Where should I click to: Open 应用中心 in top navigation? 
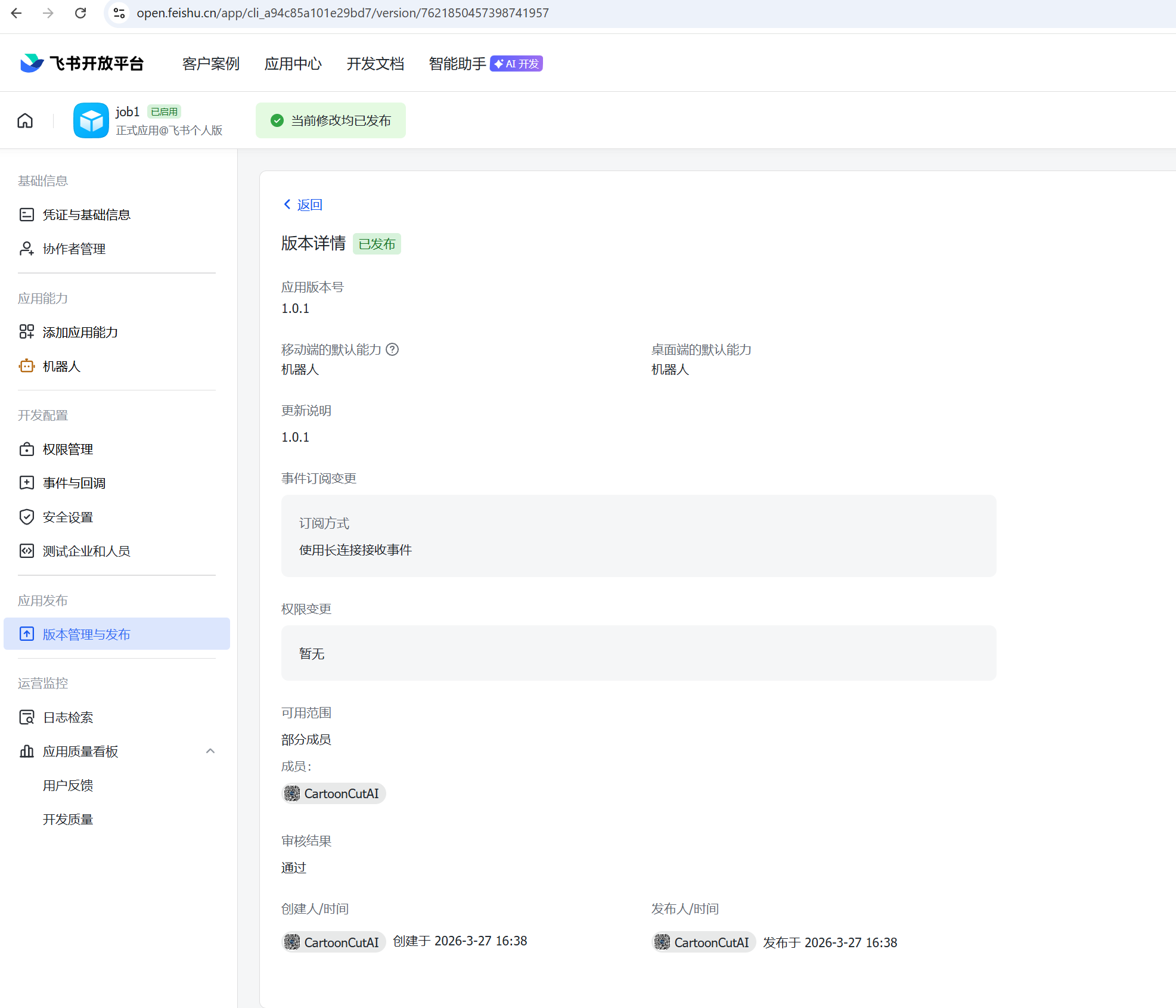(293, 64)
